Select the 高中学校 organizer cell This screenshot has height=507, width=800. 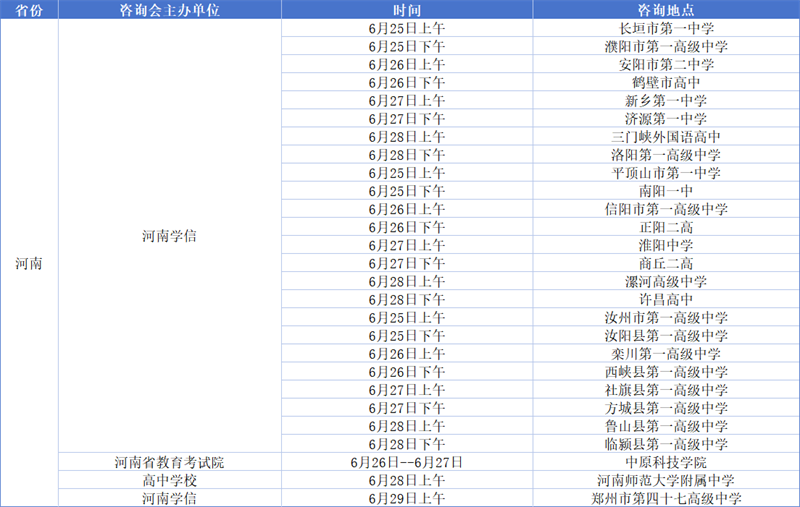click(170, 480)
